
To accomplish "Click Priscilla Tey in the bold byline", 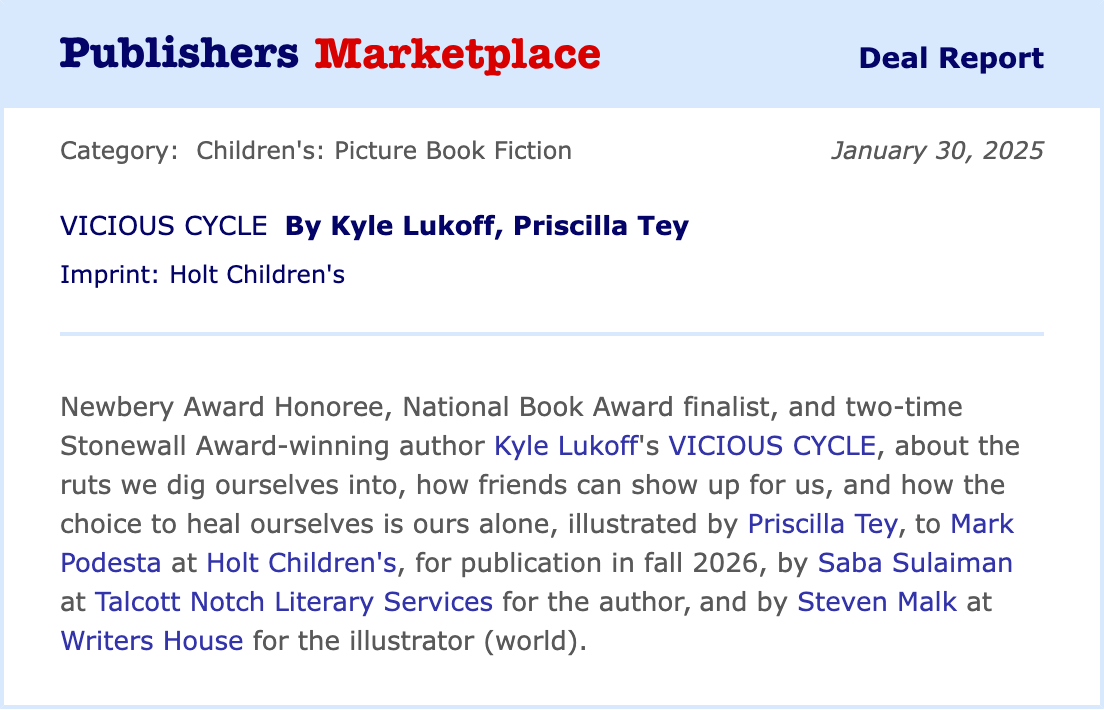I will (601, 226).
